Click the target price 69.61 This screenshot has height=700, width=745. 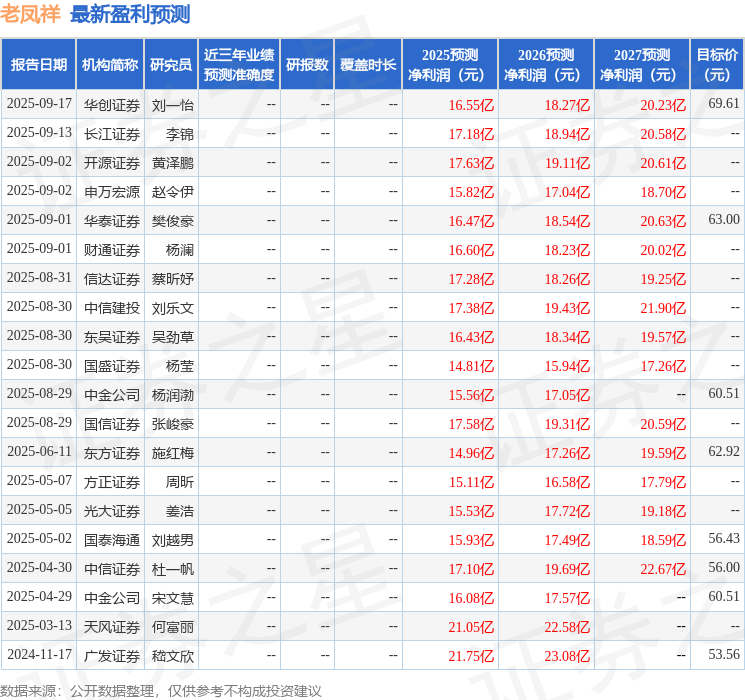coord(724,104)
